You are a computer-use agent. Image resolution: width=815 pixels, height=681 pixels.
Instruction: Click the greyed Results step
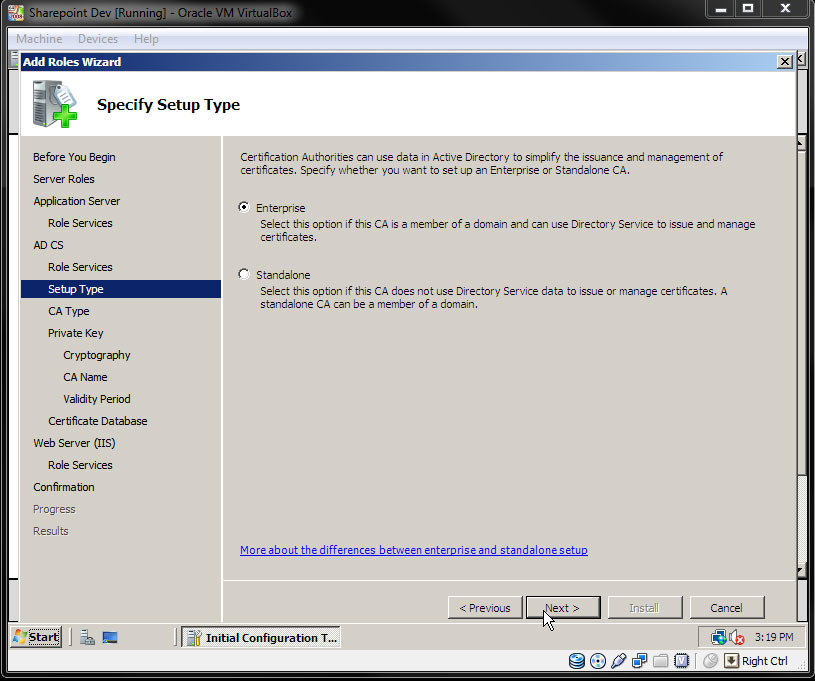coord(51,531)
